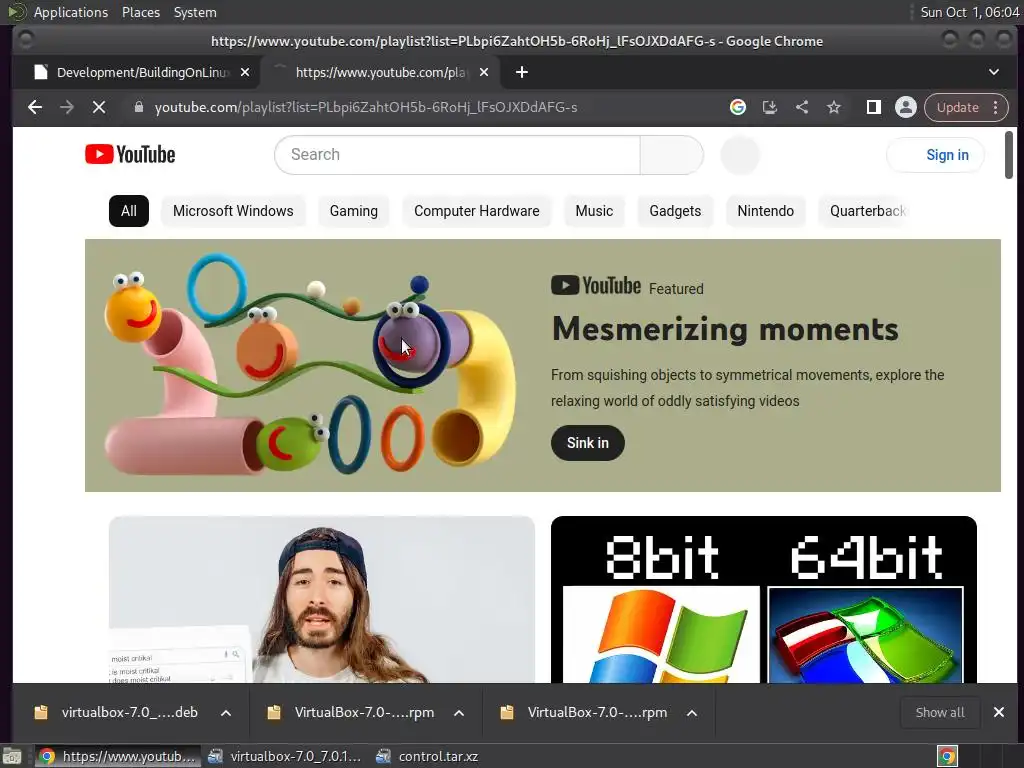Open a new tab with the plus button
The height and width of the screenshot is (768, 1024).
point(522,72)
